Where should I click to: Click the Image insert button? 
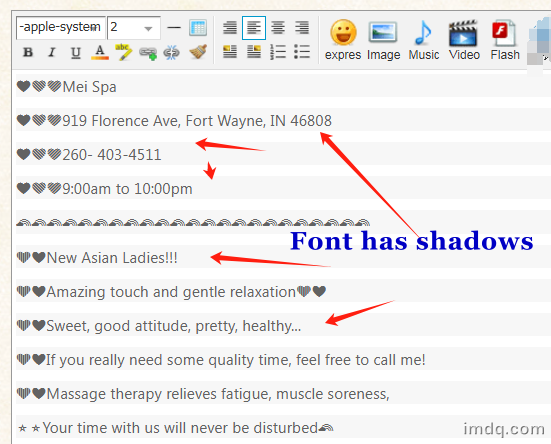point(383,40)
